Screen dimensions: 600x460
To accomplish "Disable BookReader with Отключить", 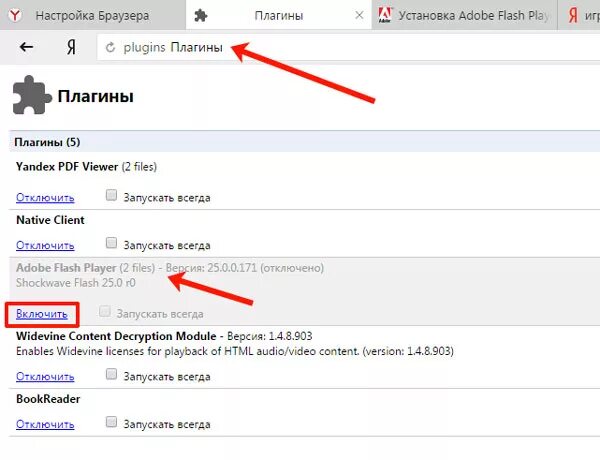I will point(45,424).
